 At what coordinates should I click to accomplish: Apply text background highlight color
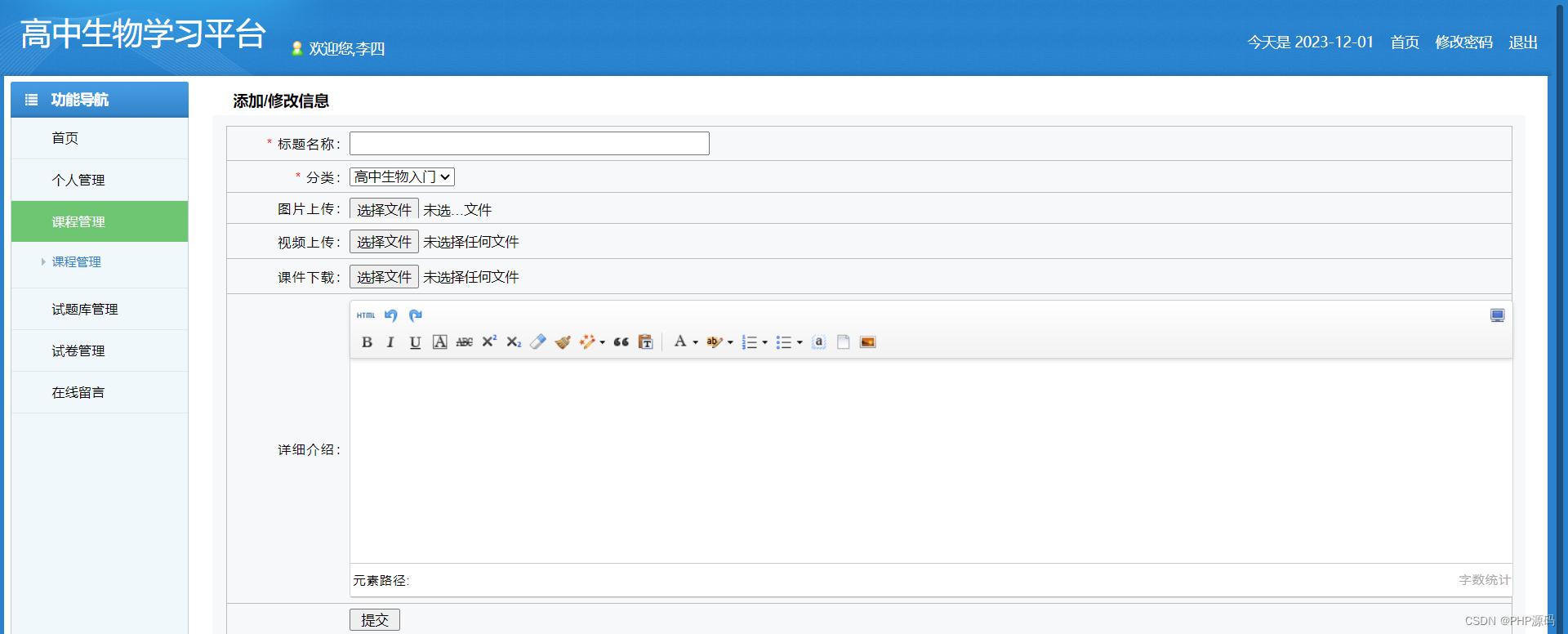pyautogui.click(x=714, y=342)
